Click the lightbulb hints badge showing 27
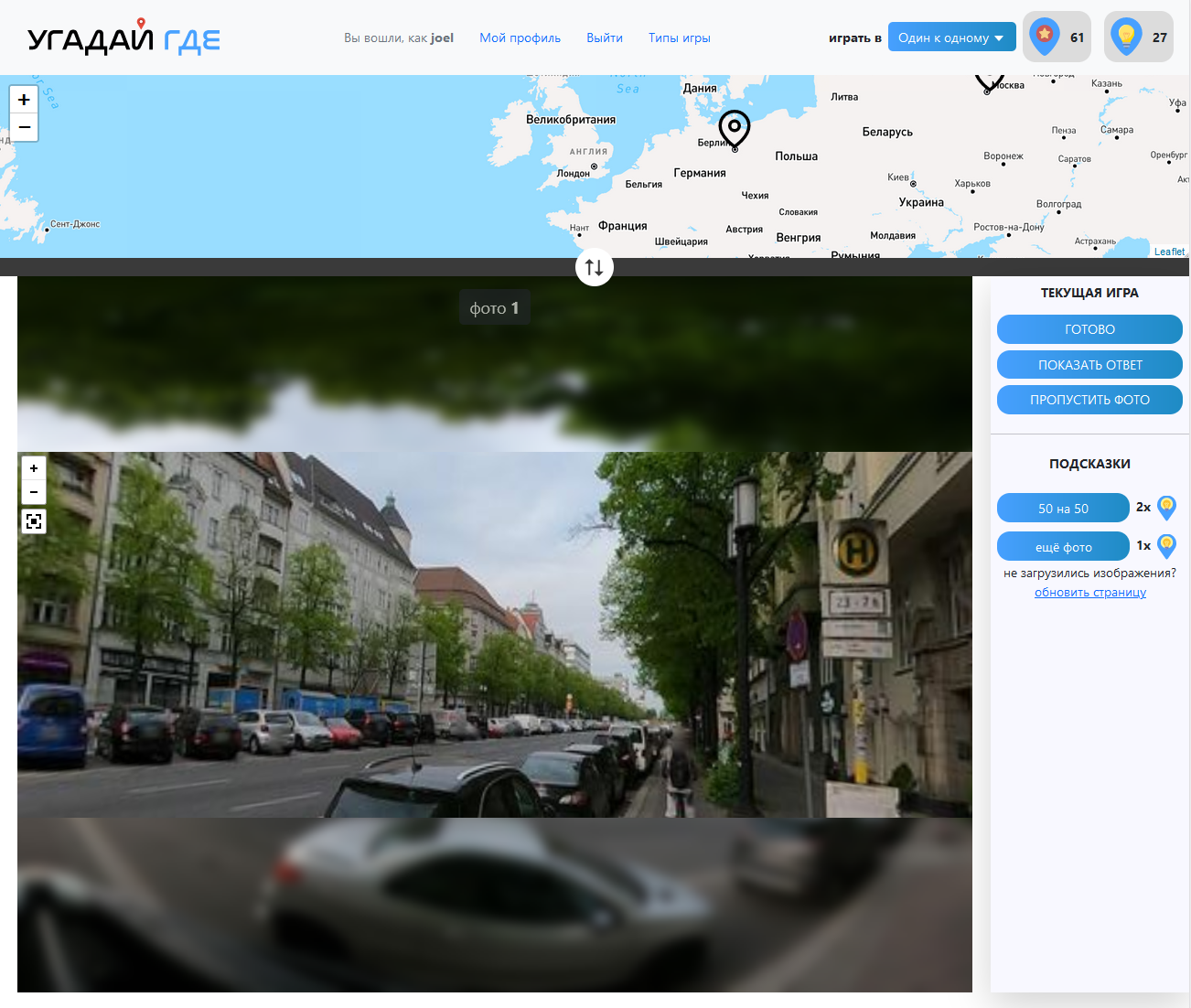The image size is (1191, 1008). tap(1139, 37)
